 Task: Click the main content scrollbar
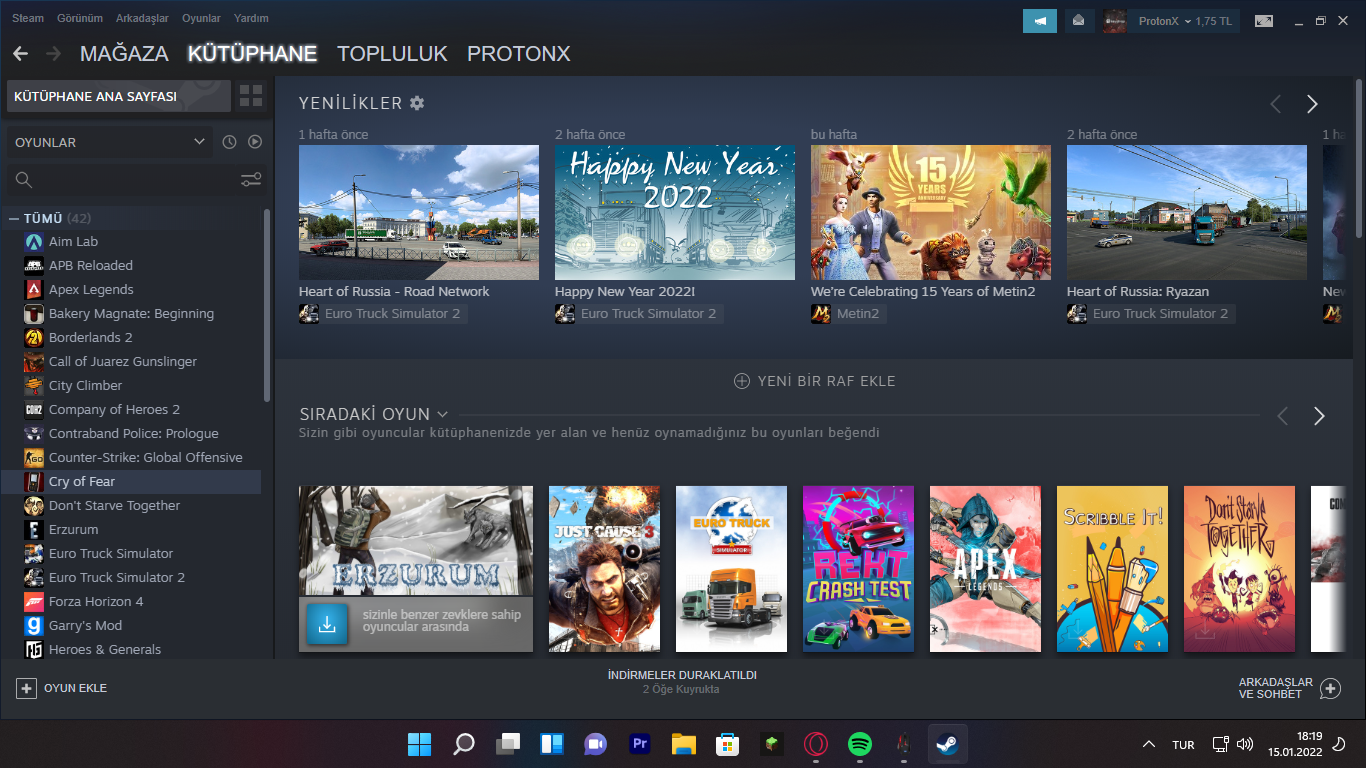click(x=1359, y=157)
